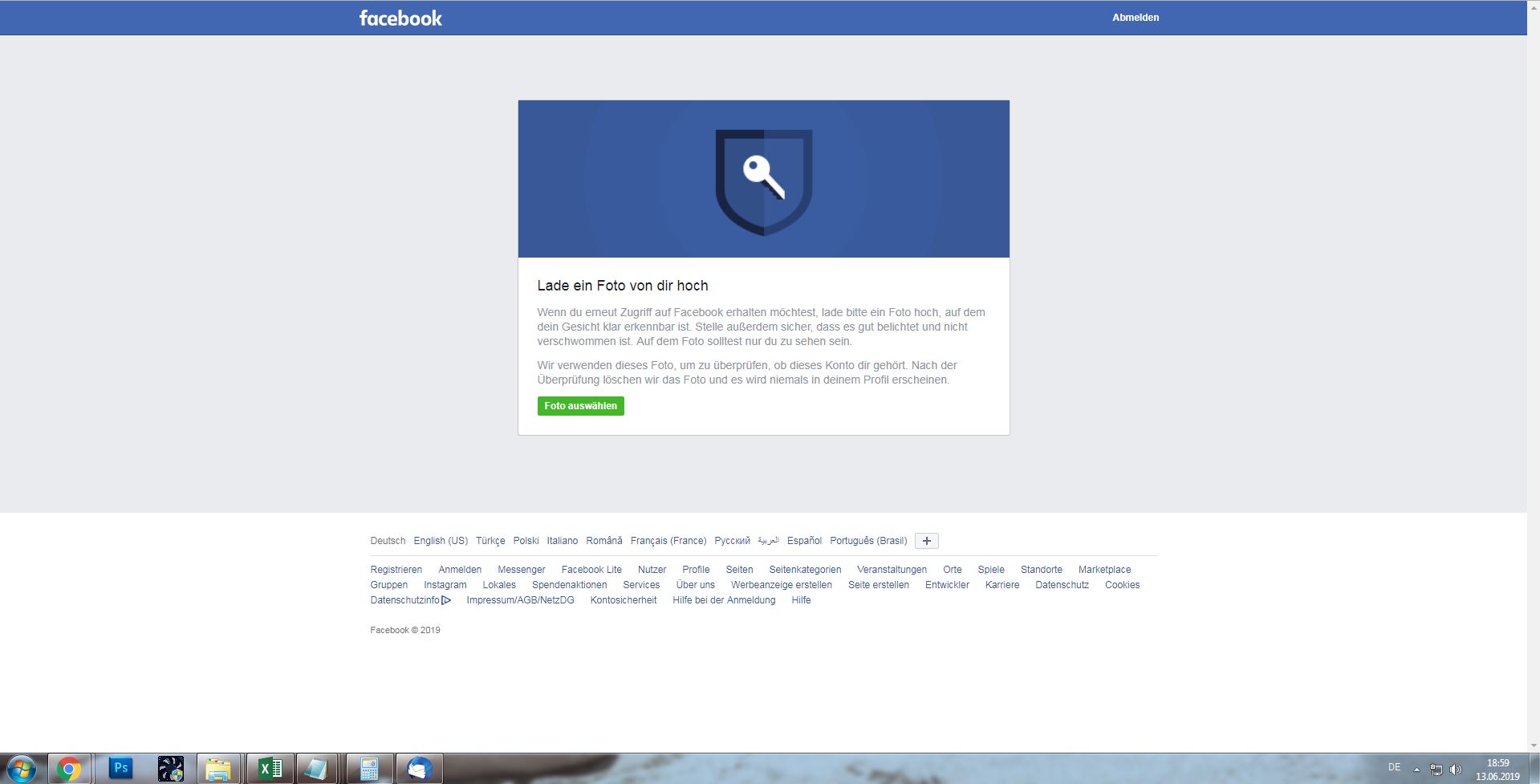This screenshot has height=784, width=1540.
Task: Launch Photoshop from the taskbar
Action: 120,769
